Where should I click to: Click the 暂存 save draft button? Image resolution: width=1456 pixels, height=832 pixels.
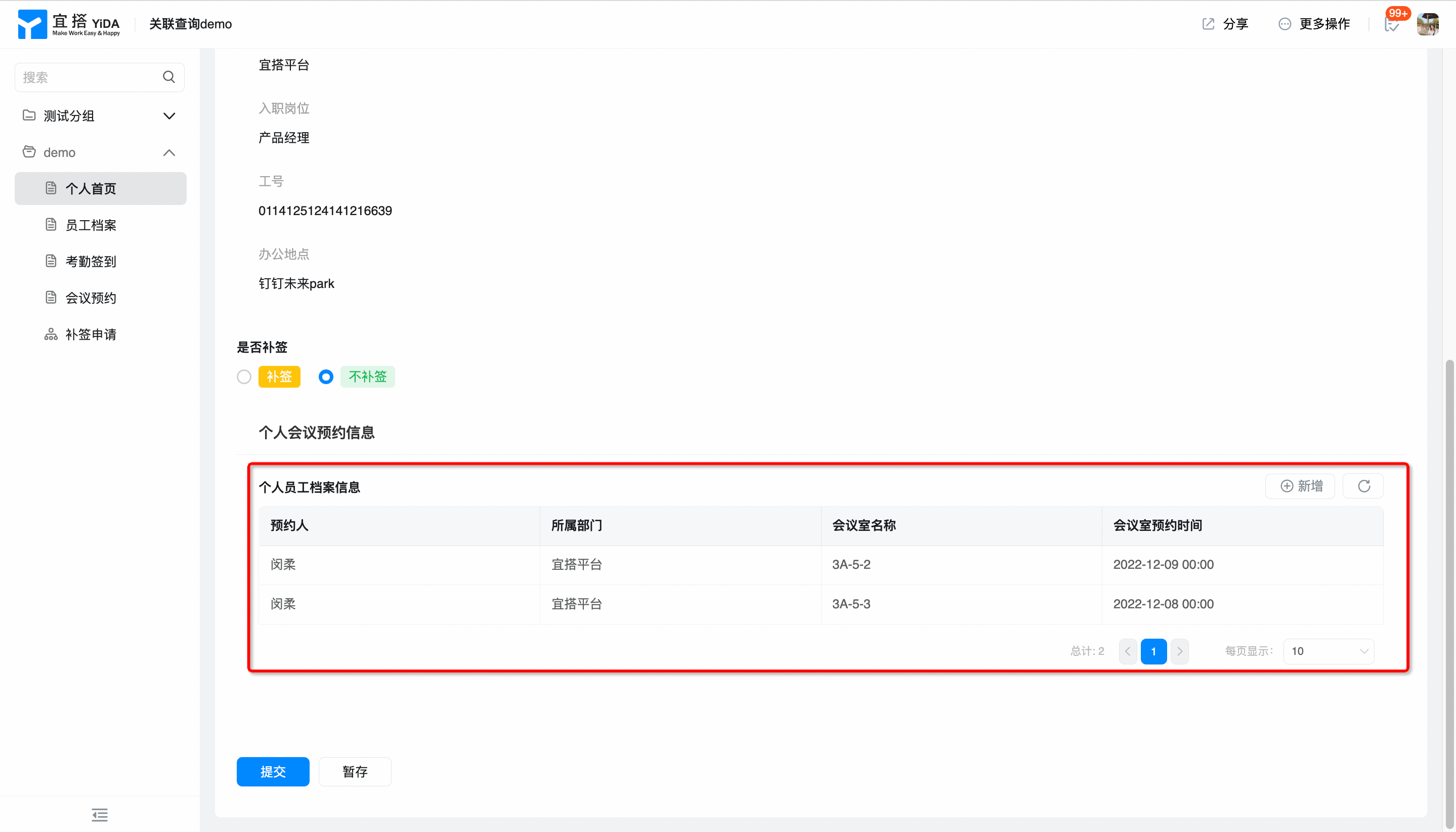355,771
